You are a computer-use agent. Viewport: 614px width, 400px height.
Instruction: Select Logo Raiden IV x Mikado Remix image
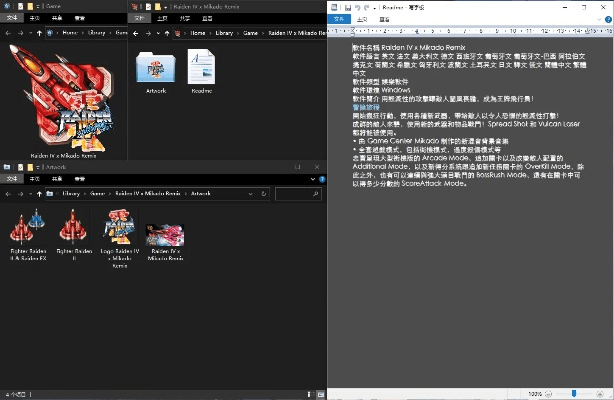[x=120, y=238]
